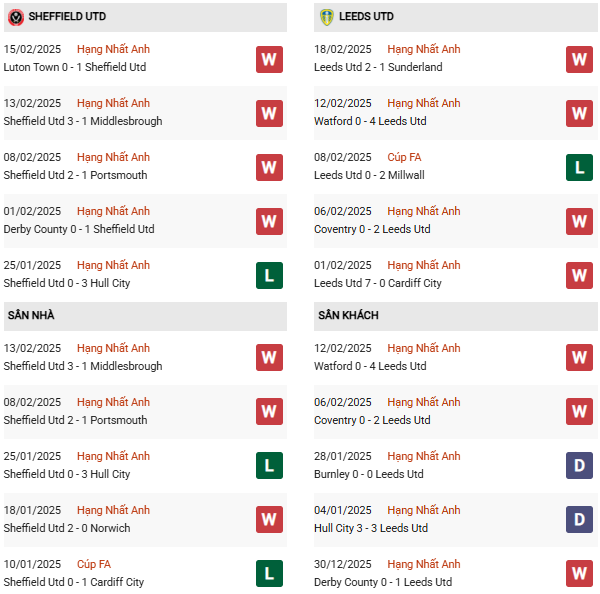Image resolution: width=600 pixels, height=594 pixels.
Task: Open Luton Town 0 - 1 Sheffield Utd result
Action: [75, 67]
